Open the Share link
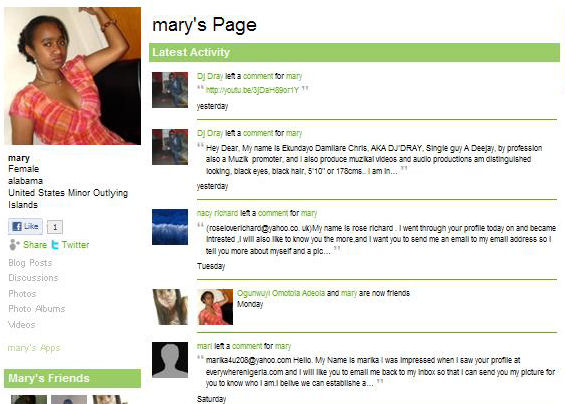The height and width of the screenshot is (404, 565). [x=35, y=245]
